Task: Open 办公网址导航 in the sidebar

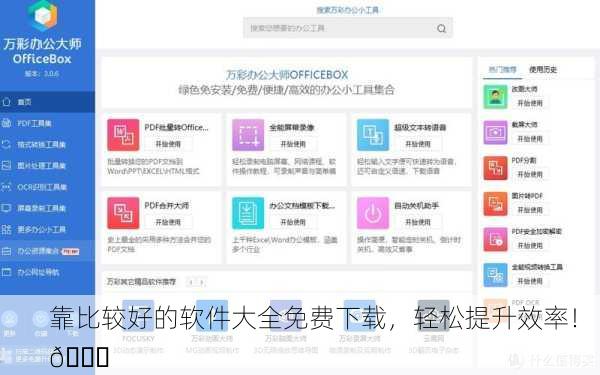Action: [47, 272]
